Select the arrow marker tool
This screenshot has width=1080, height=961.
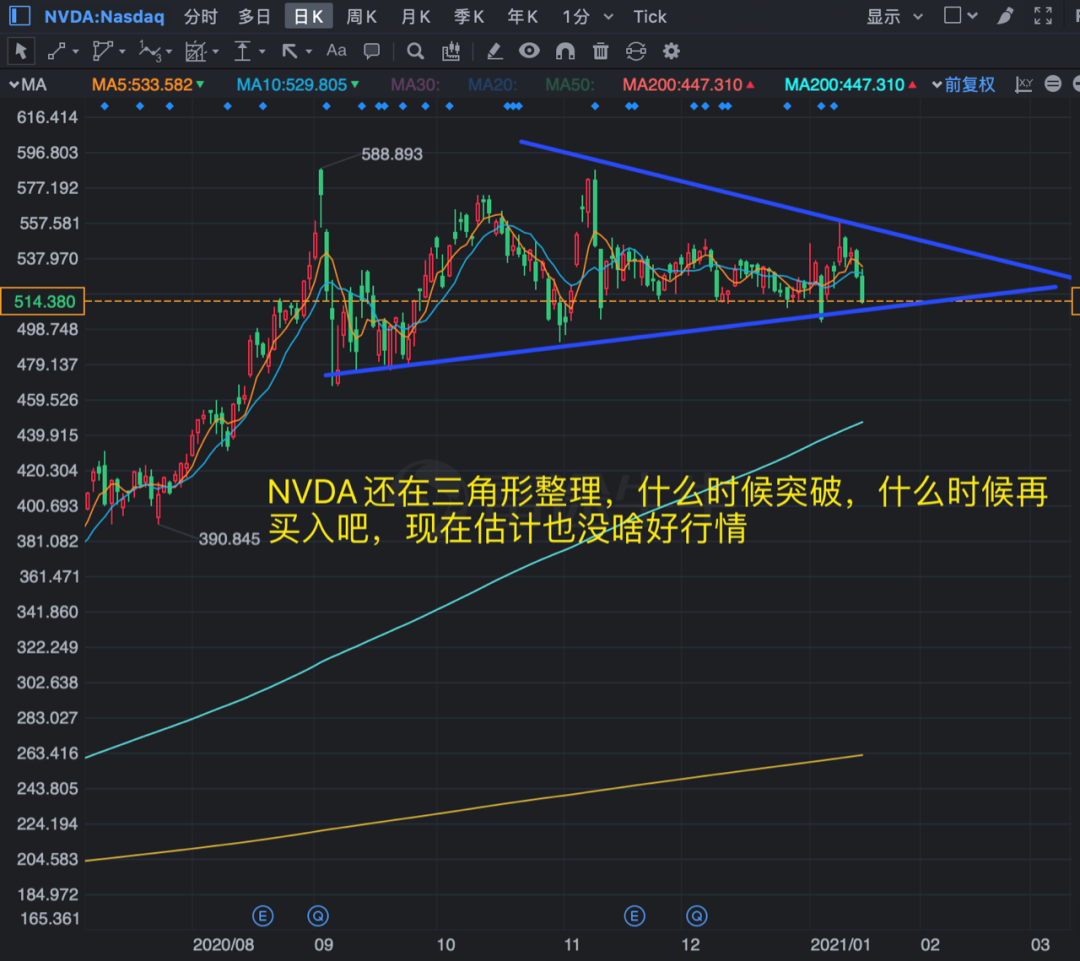click(x=289, y=51)
